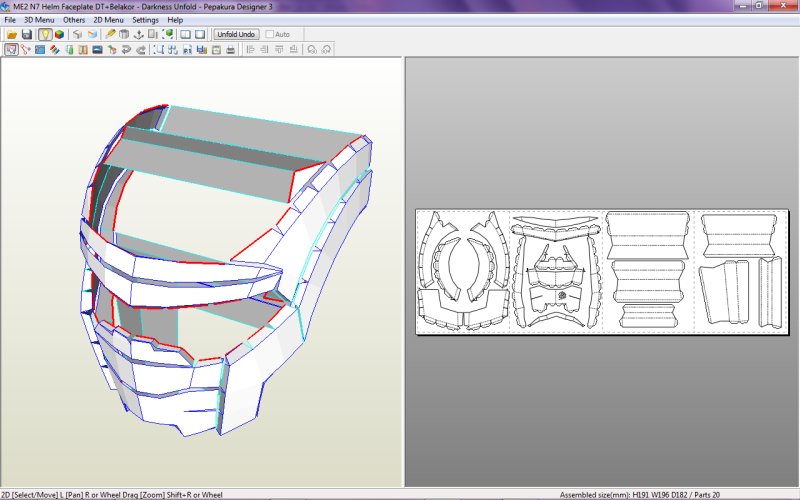Select the Select/Move parts tool

tap(11, 49)
